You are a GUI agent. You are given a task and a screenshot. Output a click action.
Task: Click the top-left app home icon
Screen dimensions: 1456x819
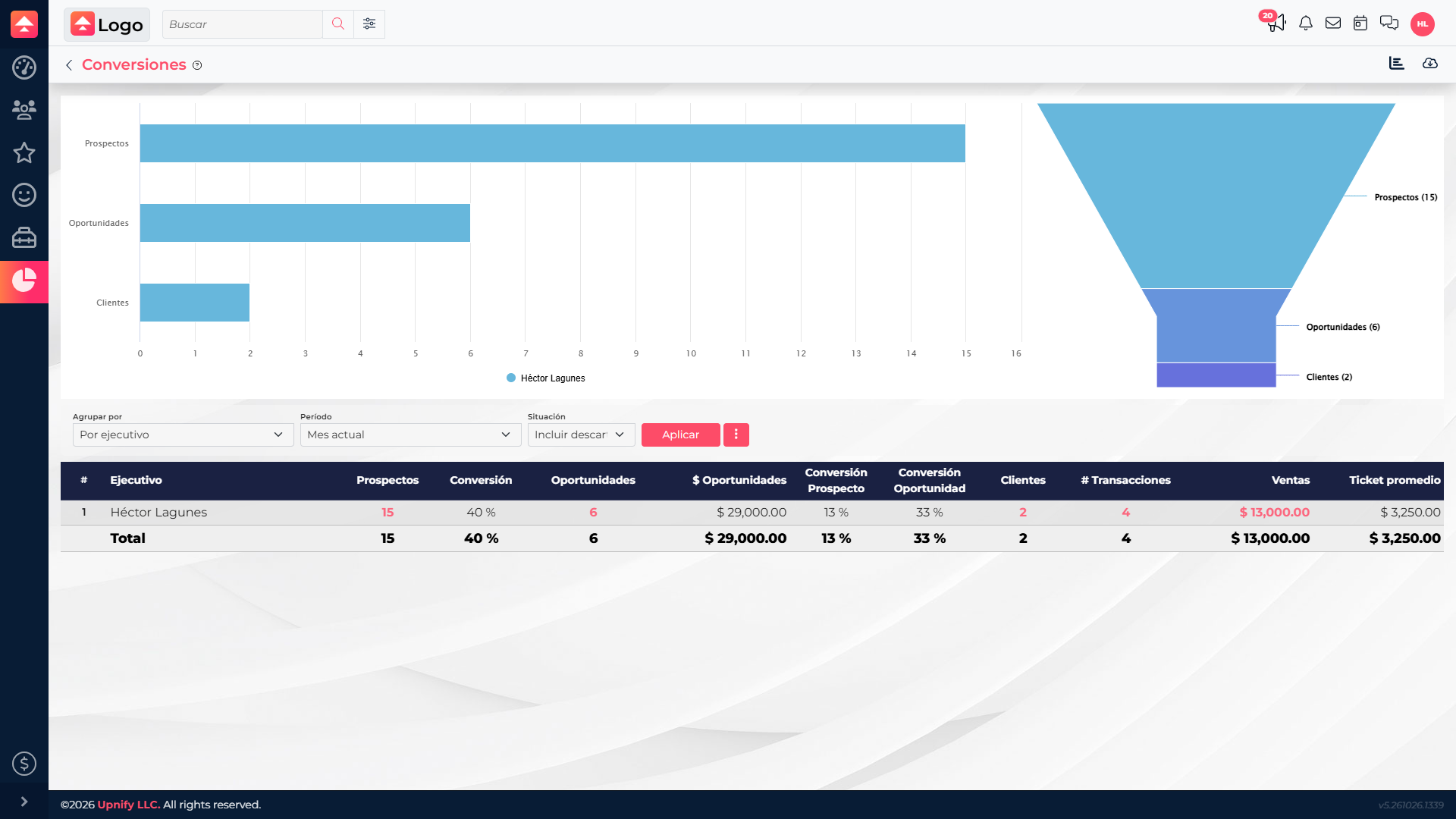point(24,24)
